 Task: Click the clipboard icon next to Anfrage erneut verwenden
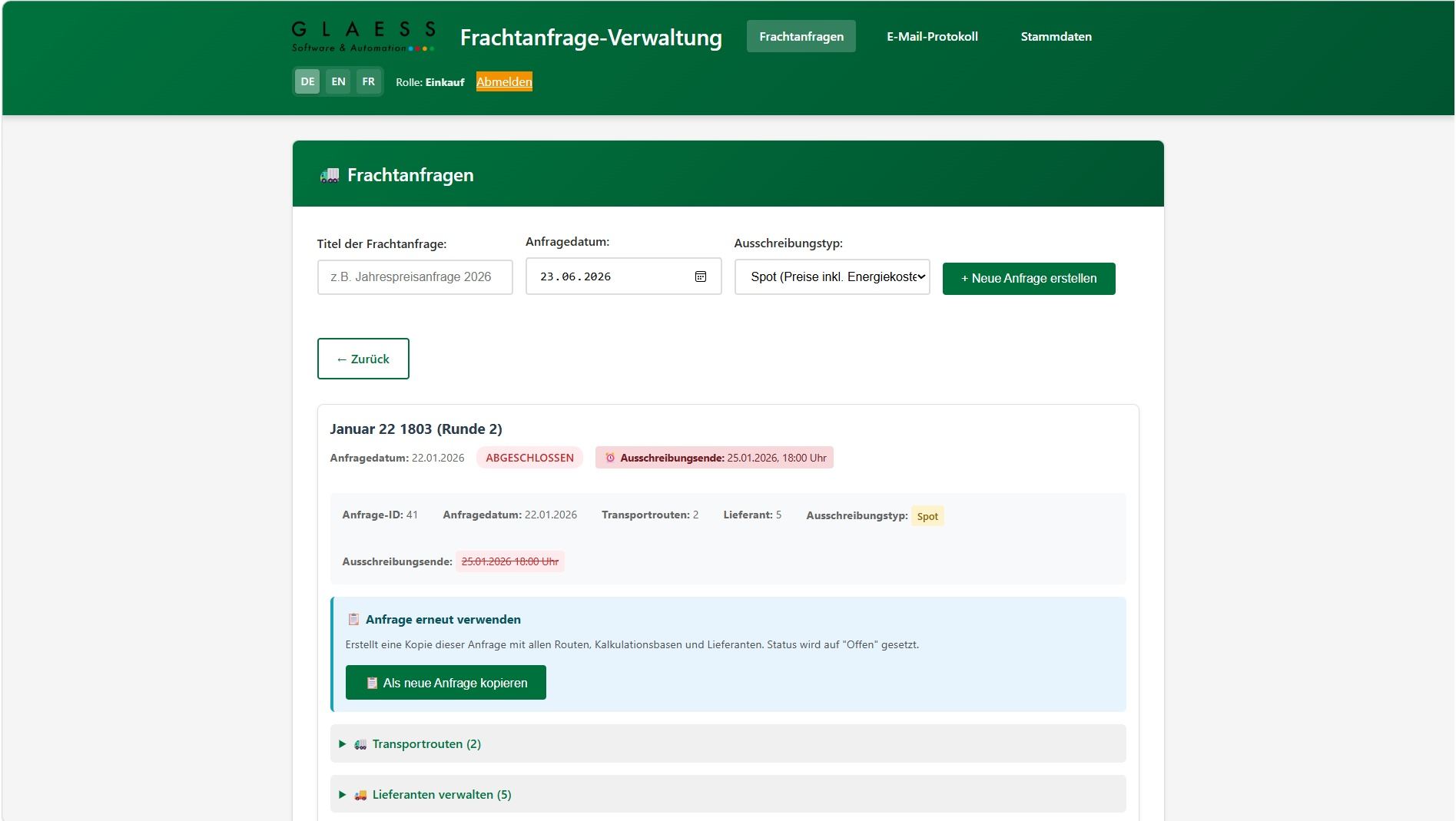click(x=353, y=619)
